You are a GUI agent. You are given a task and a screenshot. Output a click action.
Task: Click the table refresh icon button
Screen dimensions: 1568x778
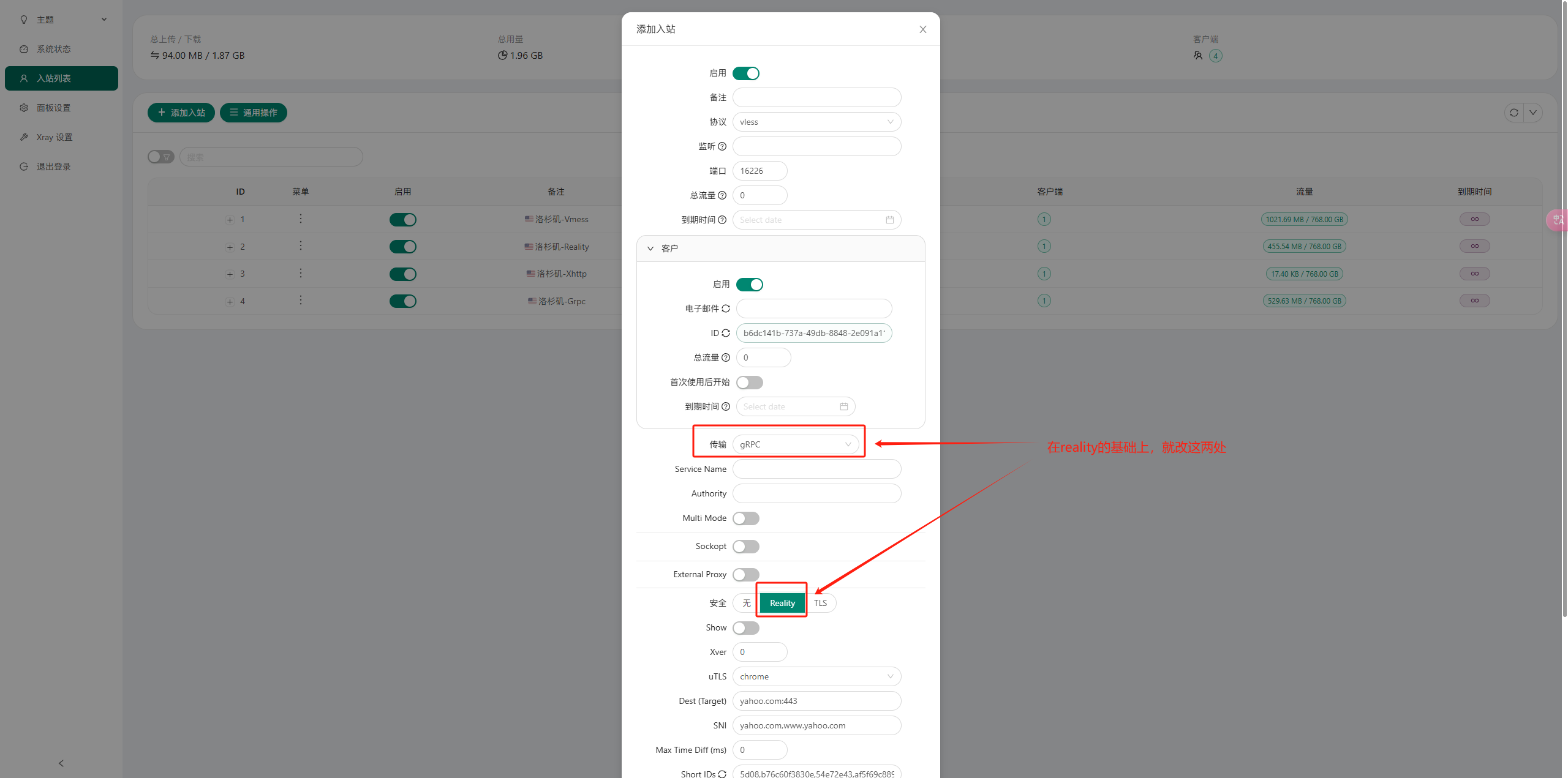click(x=1513, y=113)
